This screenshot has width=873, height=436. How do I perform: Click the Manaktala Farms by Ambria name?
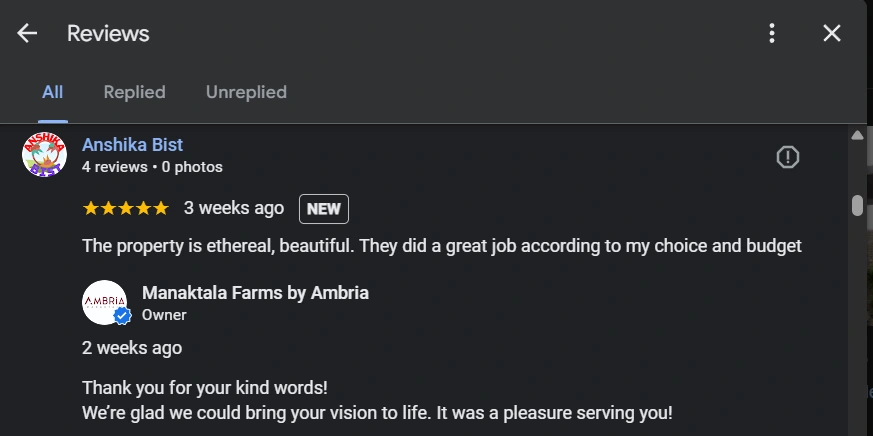255,293
